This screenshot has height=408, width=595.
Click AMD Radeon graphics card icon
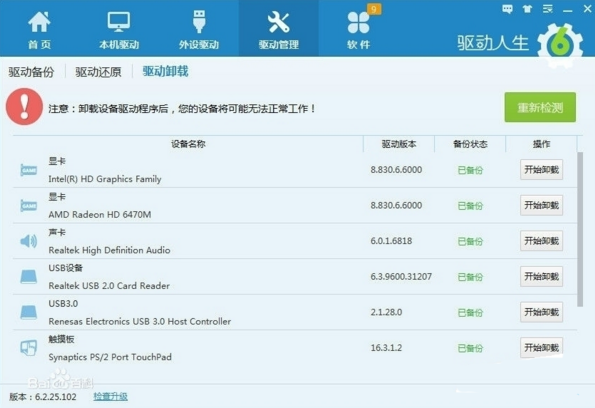28,205
